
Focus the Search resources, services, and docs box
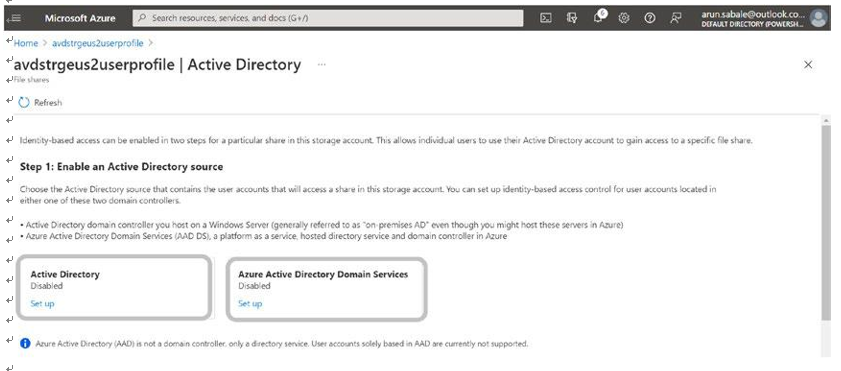pyautogui.click(x=328, y=18)
